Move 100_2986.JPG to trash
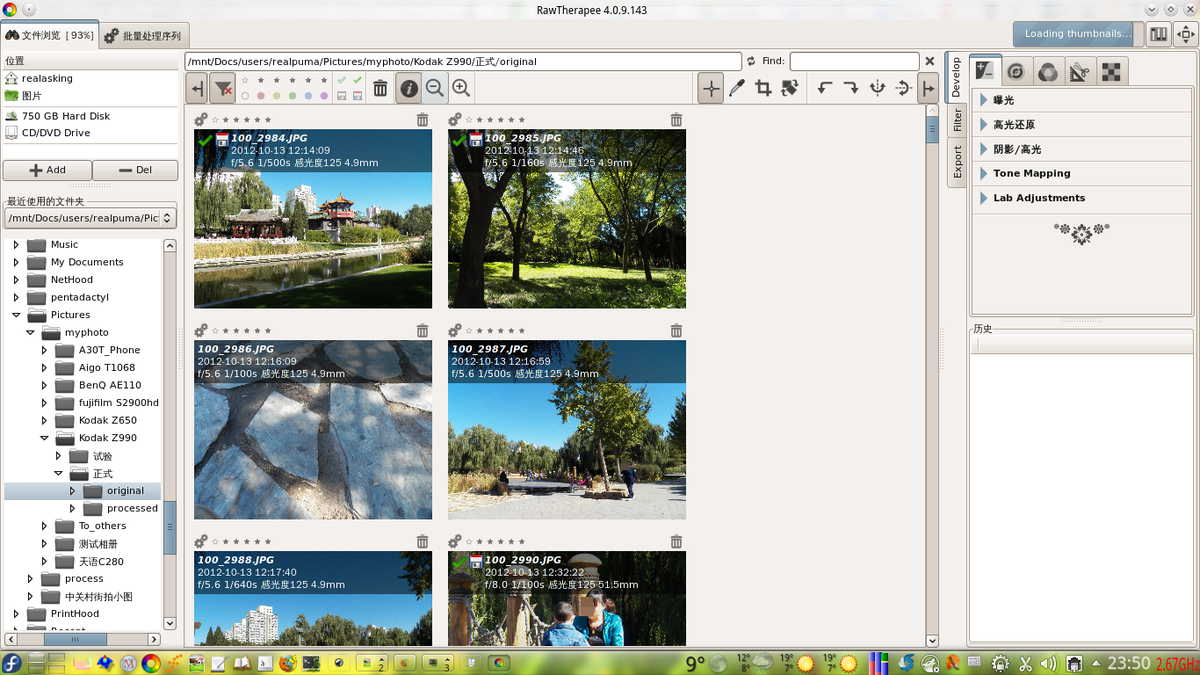Image resolution: width=1200 pixels, height=675 pixels. pyautogui.click(x=422, y=331)
